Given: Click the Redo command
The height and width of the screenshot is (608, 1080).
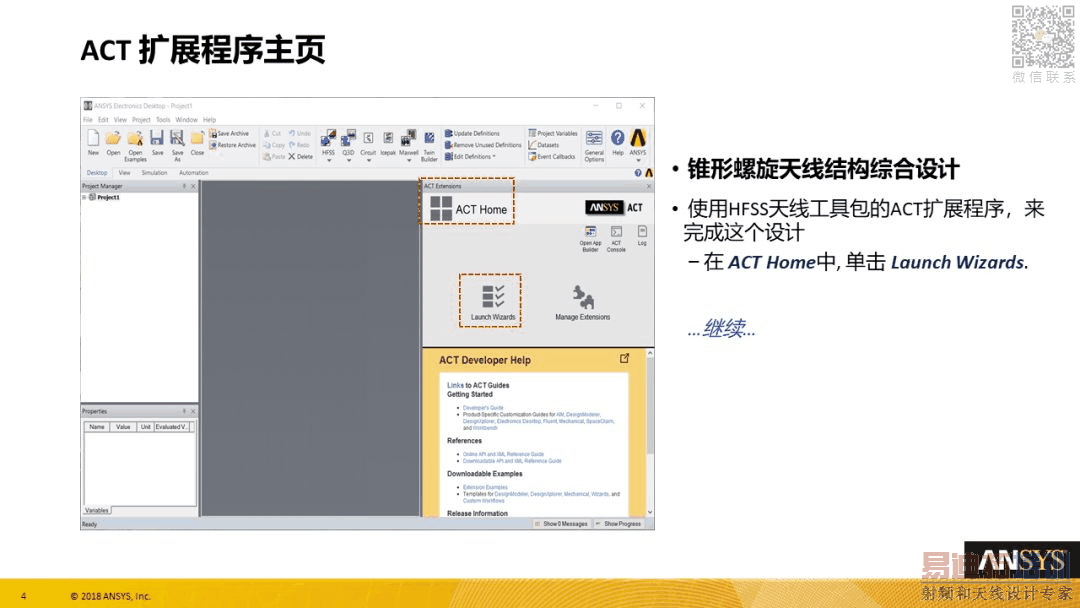Looking at the screenshot, I should (300, 145).
